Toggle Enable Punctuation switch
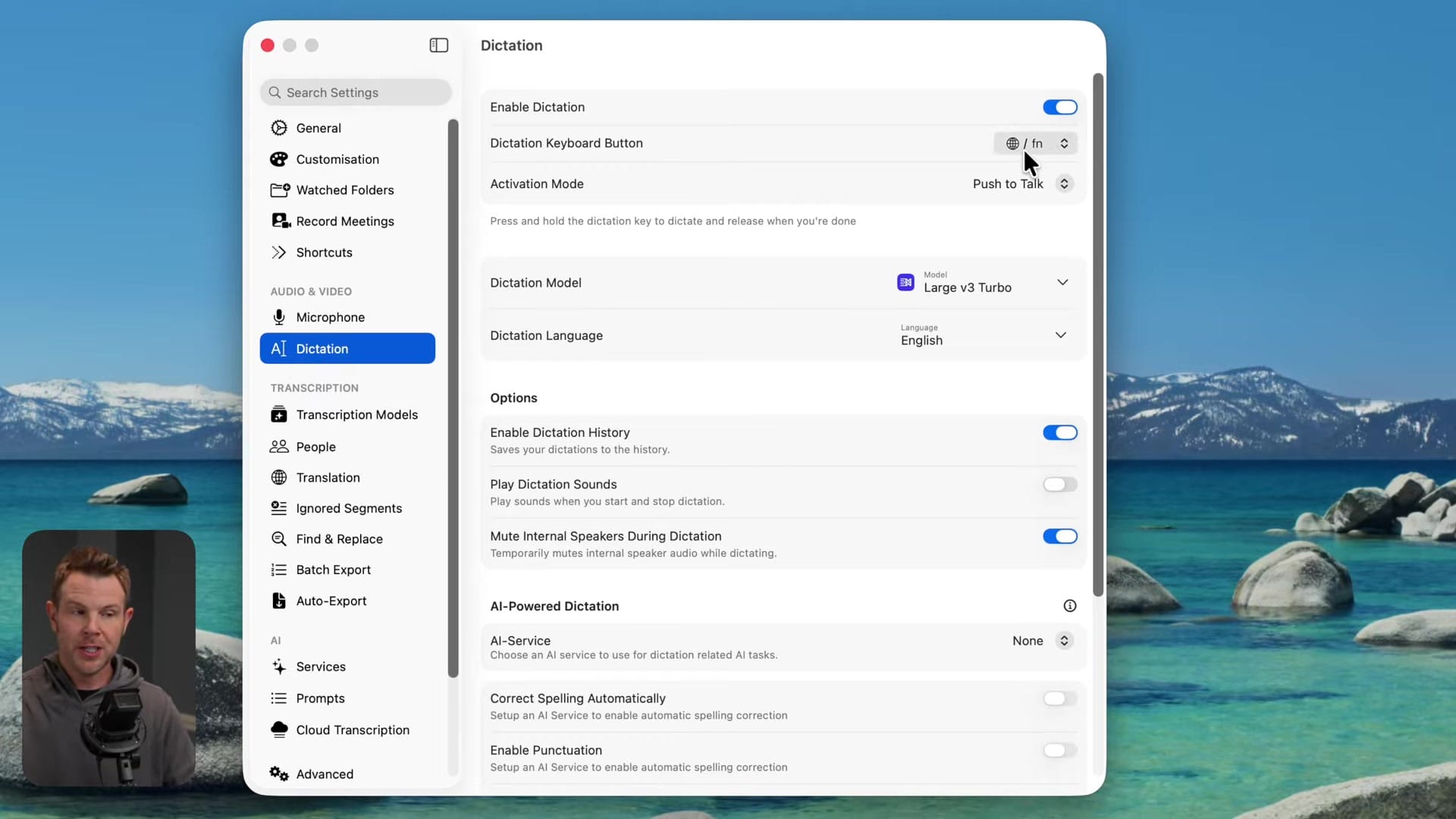The image size is (1456, 819). point(1059,750)
